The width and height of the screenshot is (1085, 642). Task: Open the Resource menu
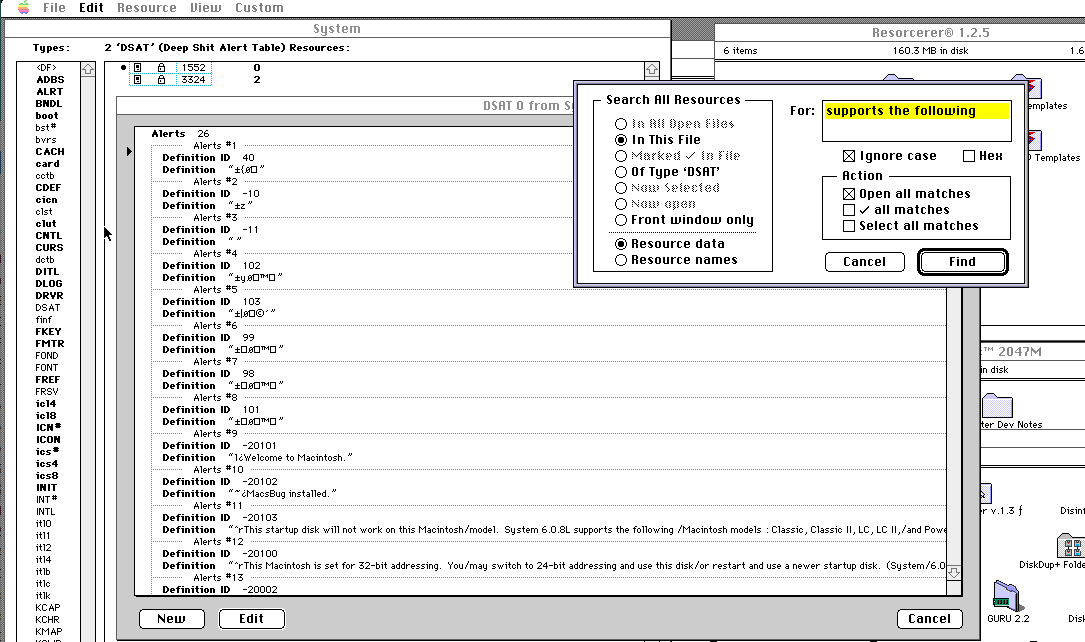pos(147,8)
